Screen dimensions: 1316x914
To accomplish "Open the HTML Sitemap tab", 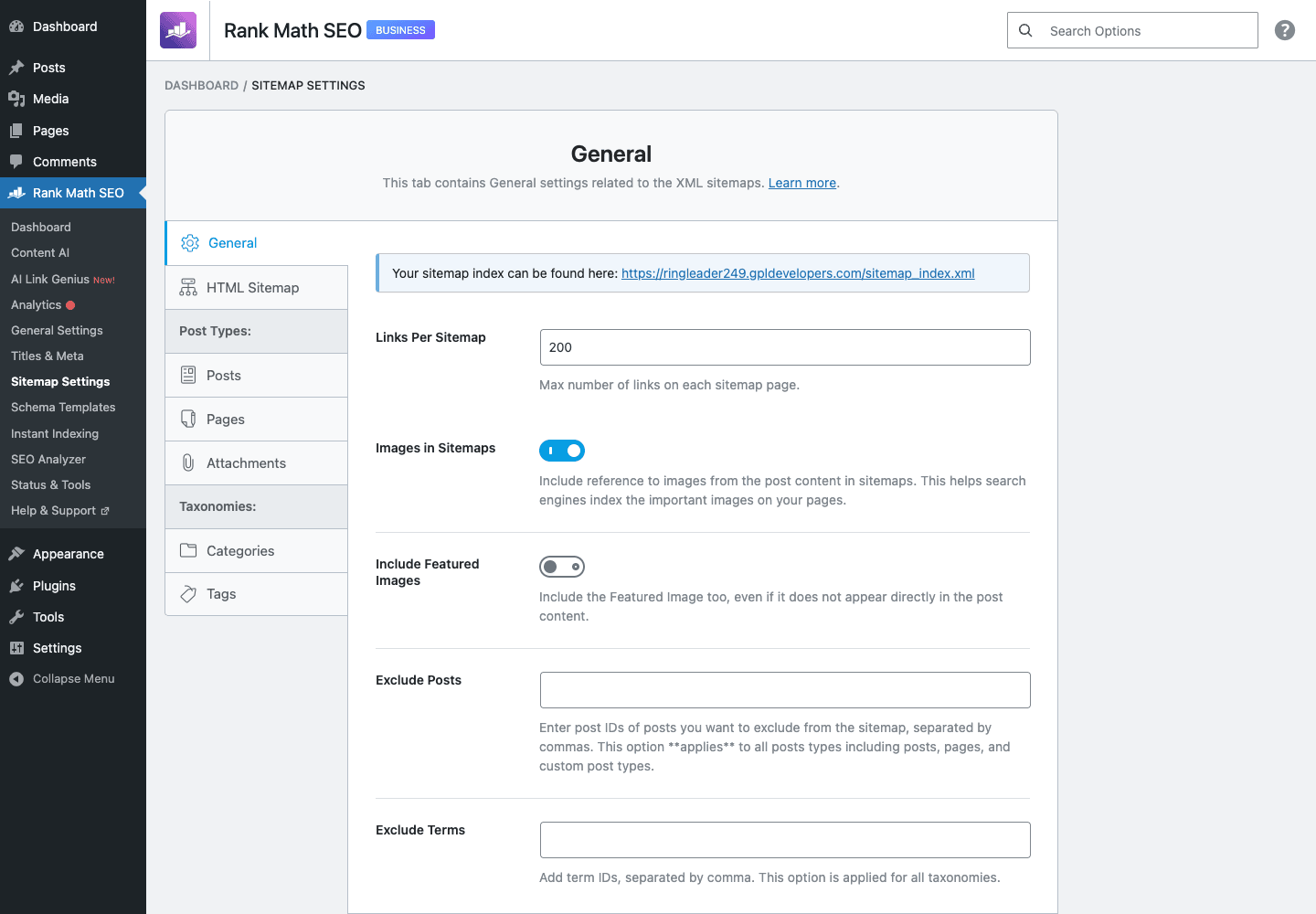I will pos(257,288).
